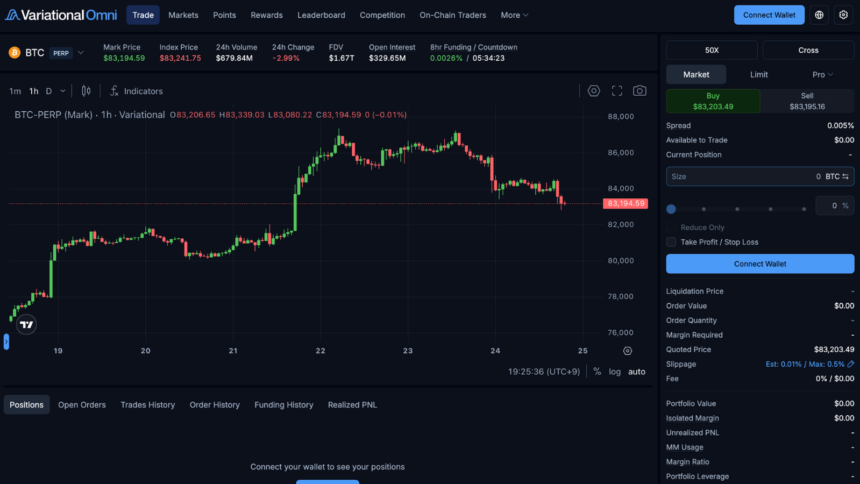The width and height of the screenshot is (860, 484).
Task: Switch to the Order History tab
Action: [x=214, y=404]
